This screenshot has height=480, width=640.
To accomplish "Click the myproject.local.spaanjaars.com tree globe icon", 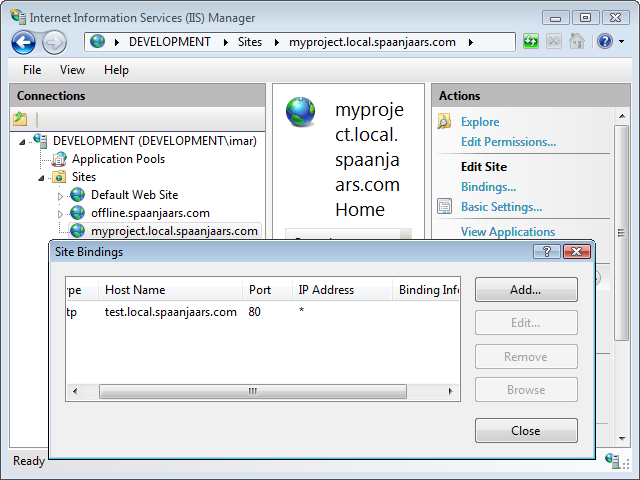I will pos(78,231).
